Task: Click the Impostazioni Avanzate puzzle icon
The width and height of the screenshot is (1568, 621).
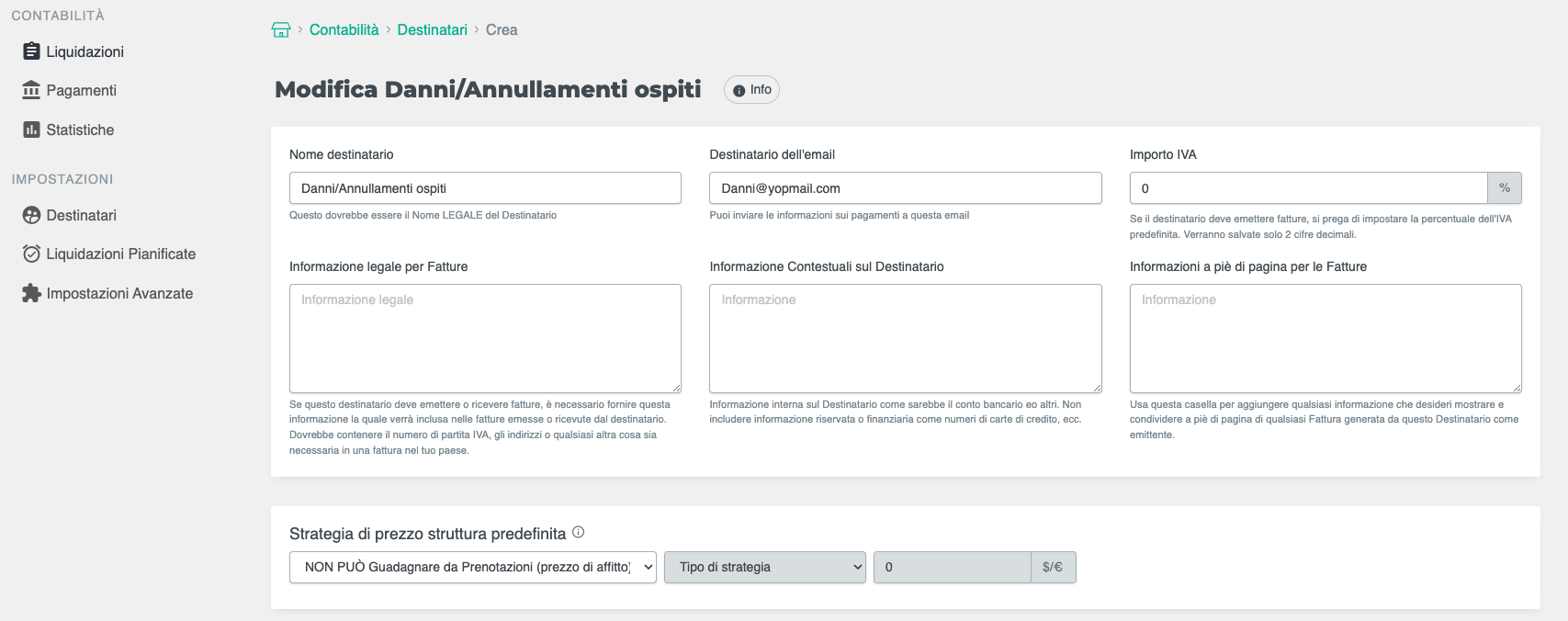Action: pos(31,293)
